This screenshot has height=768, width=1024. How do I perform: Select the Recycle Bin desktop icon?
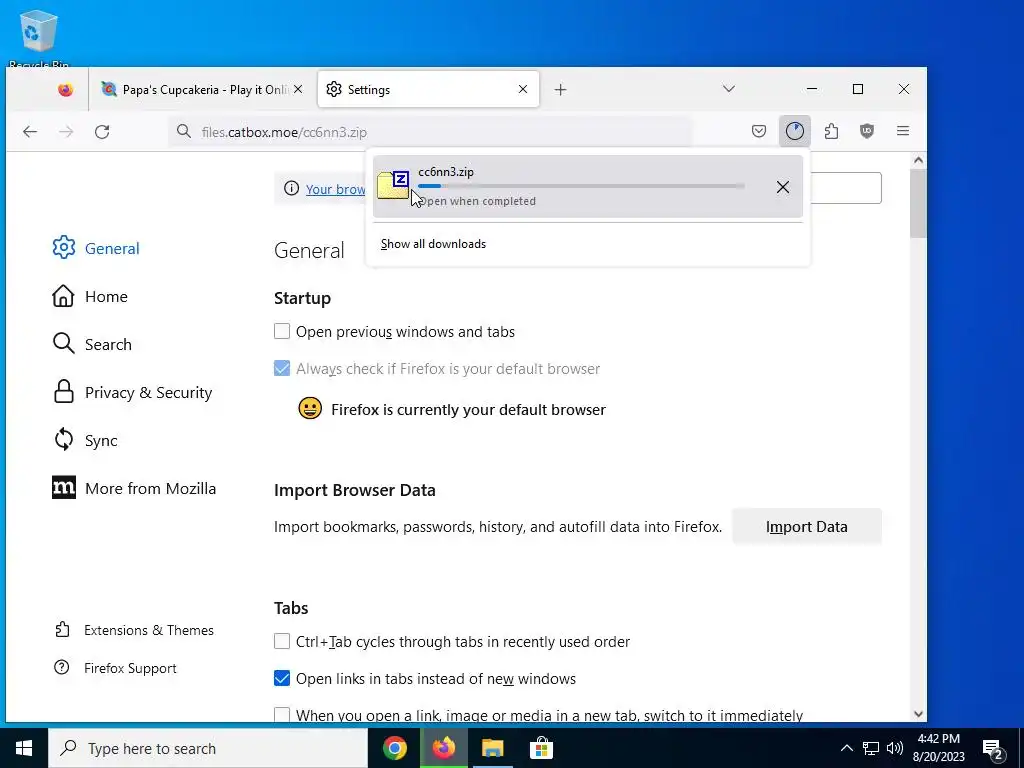pyautogui.click(x=39, y=39)
